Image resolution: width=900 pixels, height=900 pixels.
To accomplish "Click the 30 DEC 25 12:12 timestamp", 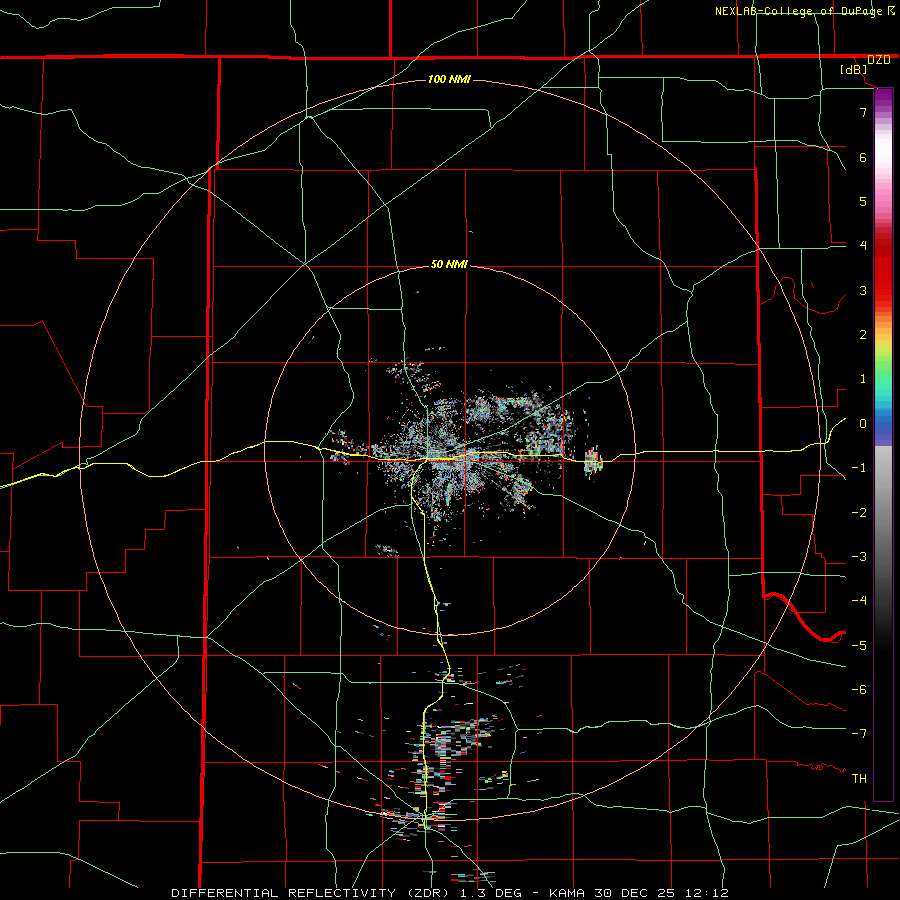I will (662, 893).
